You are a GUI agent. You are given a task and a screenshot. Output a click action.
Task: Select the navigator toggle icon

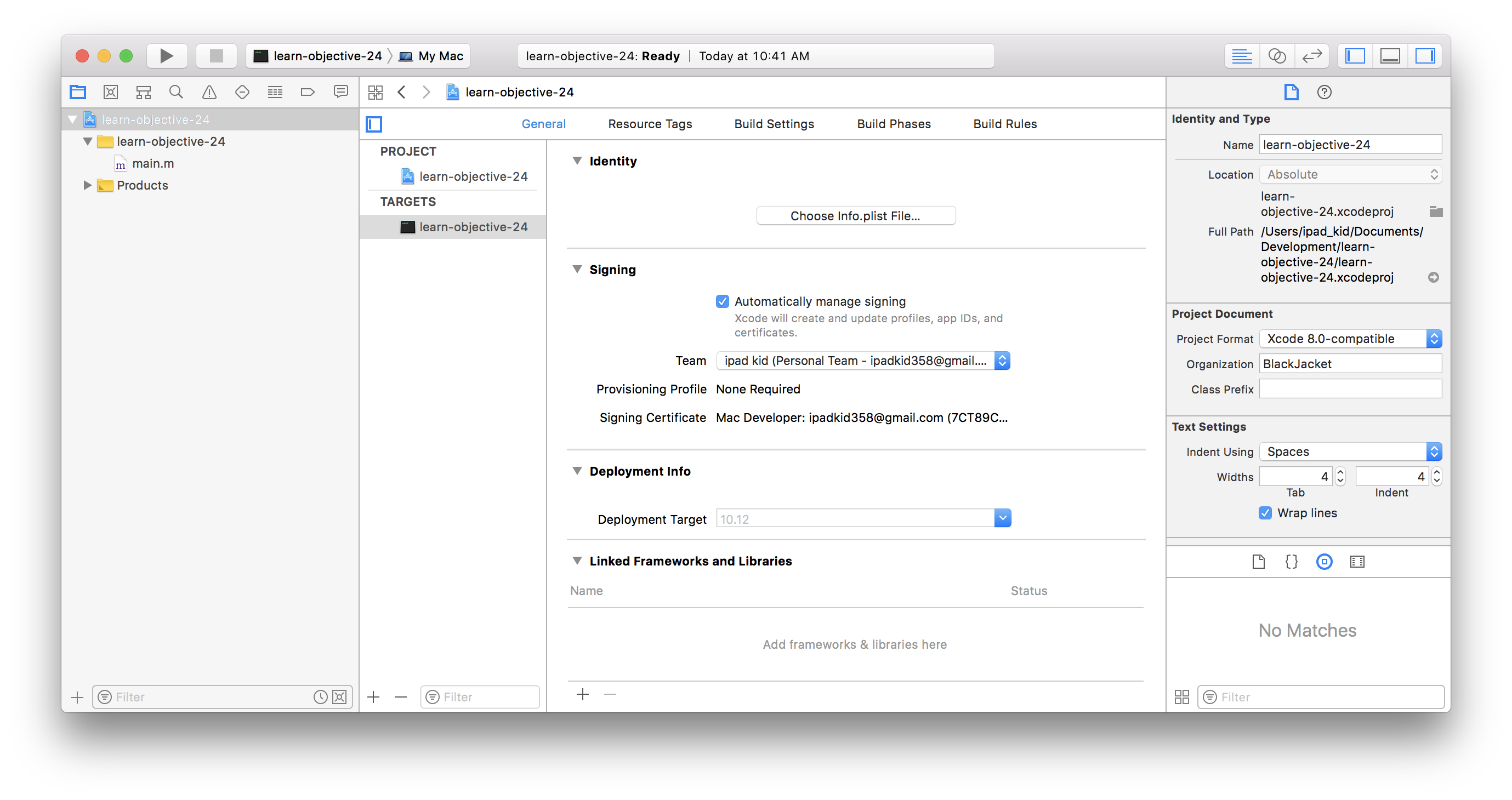point(1356,55)
